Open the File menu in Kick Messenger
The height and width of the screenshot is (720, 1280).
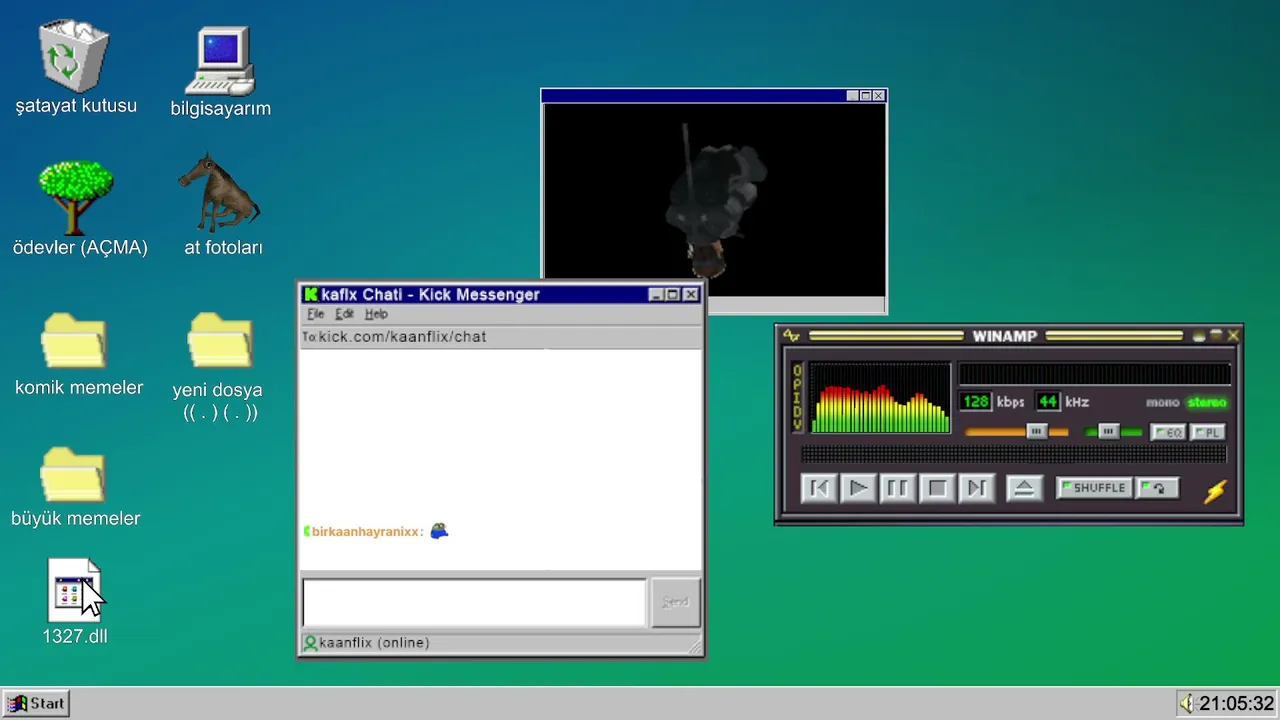tap(316, 314)
